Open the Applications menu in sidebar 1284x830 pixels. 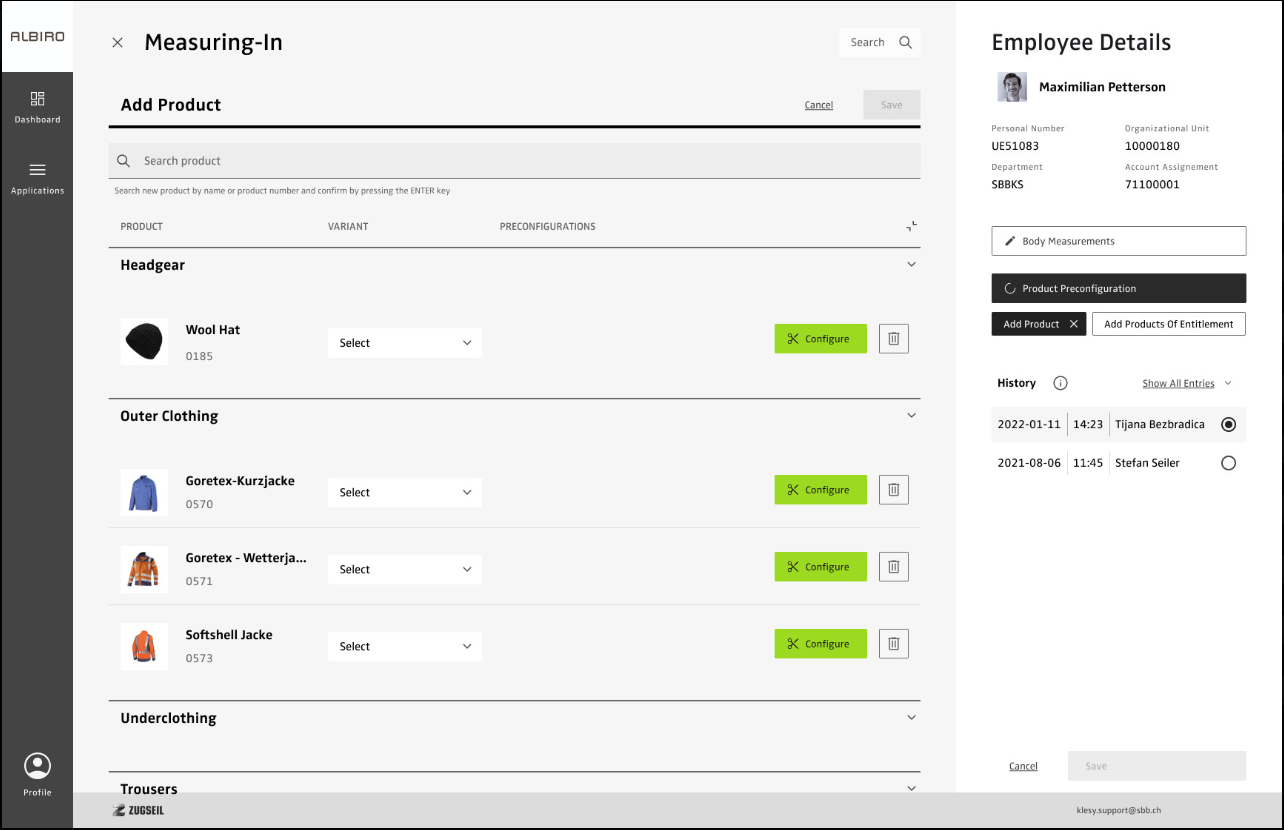(37, 178)
